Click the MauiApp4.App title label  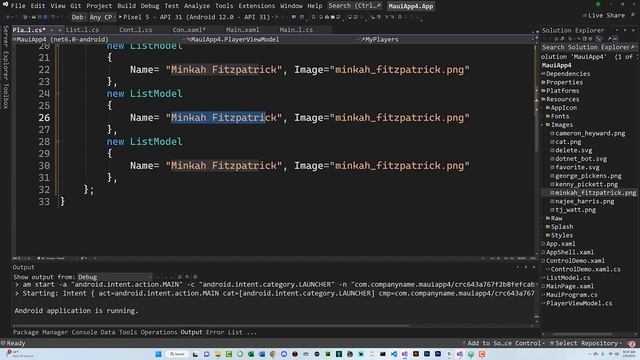click(x=410, y=6)
